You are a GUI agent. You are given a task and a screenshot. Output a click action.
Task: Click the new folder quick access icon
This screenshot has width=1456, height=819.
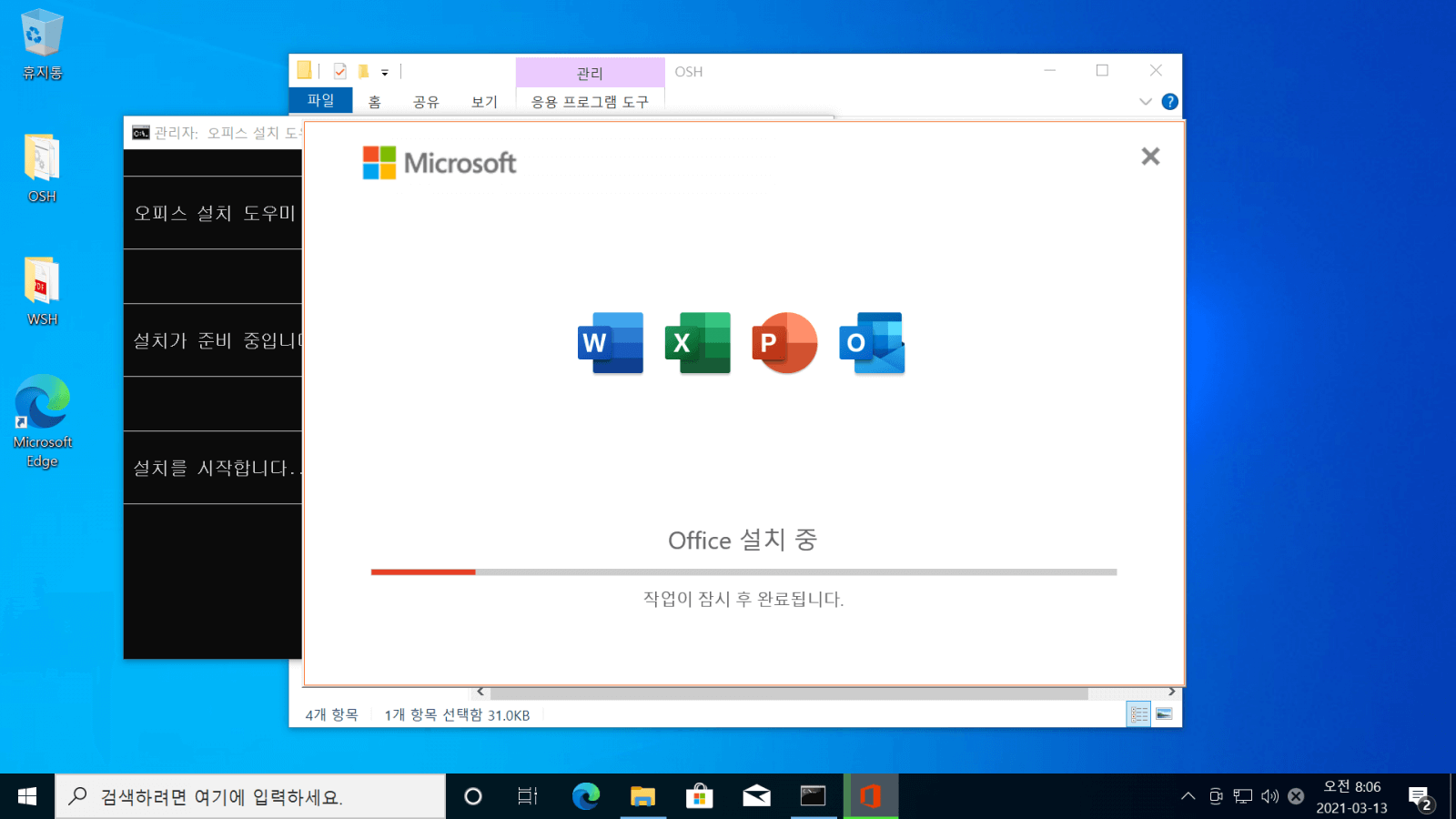click(363, 71)
